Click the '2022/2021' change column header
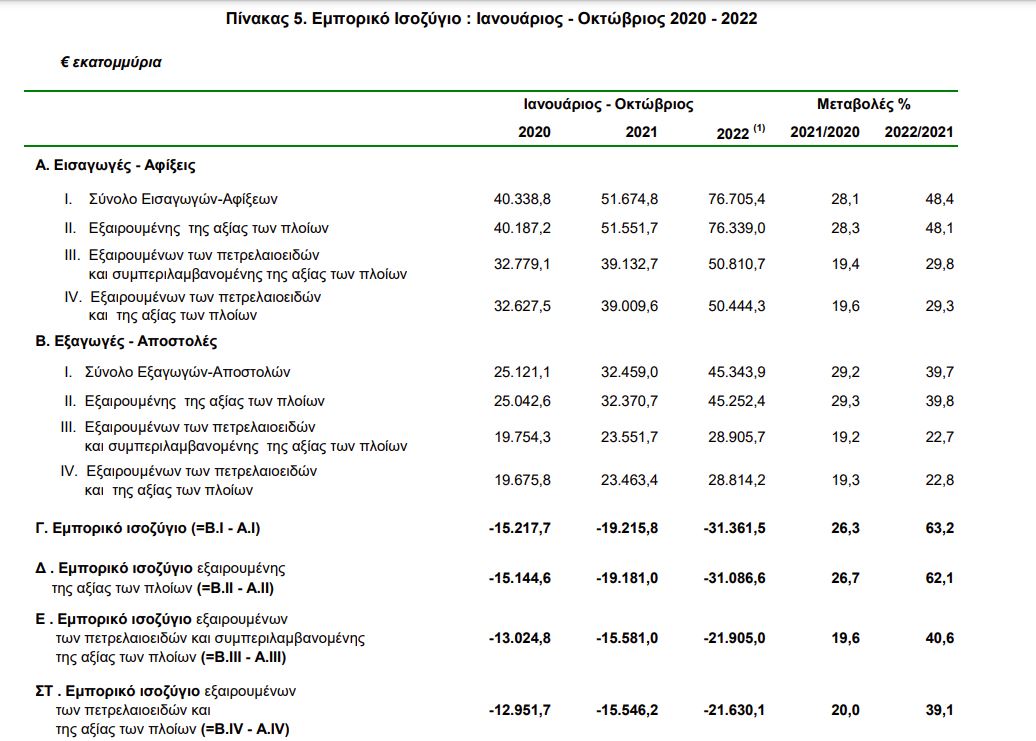1036x741 pixels. (919, 132)
